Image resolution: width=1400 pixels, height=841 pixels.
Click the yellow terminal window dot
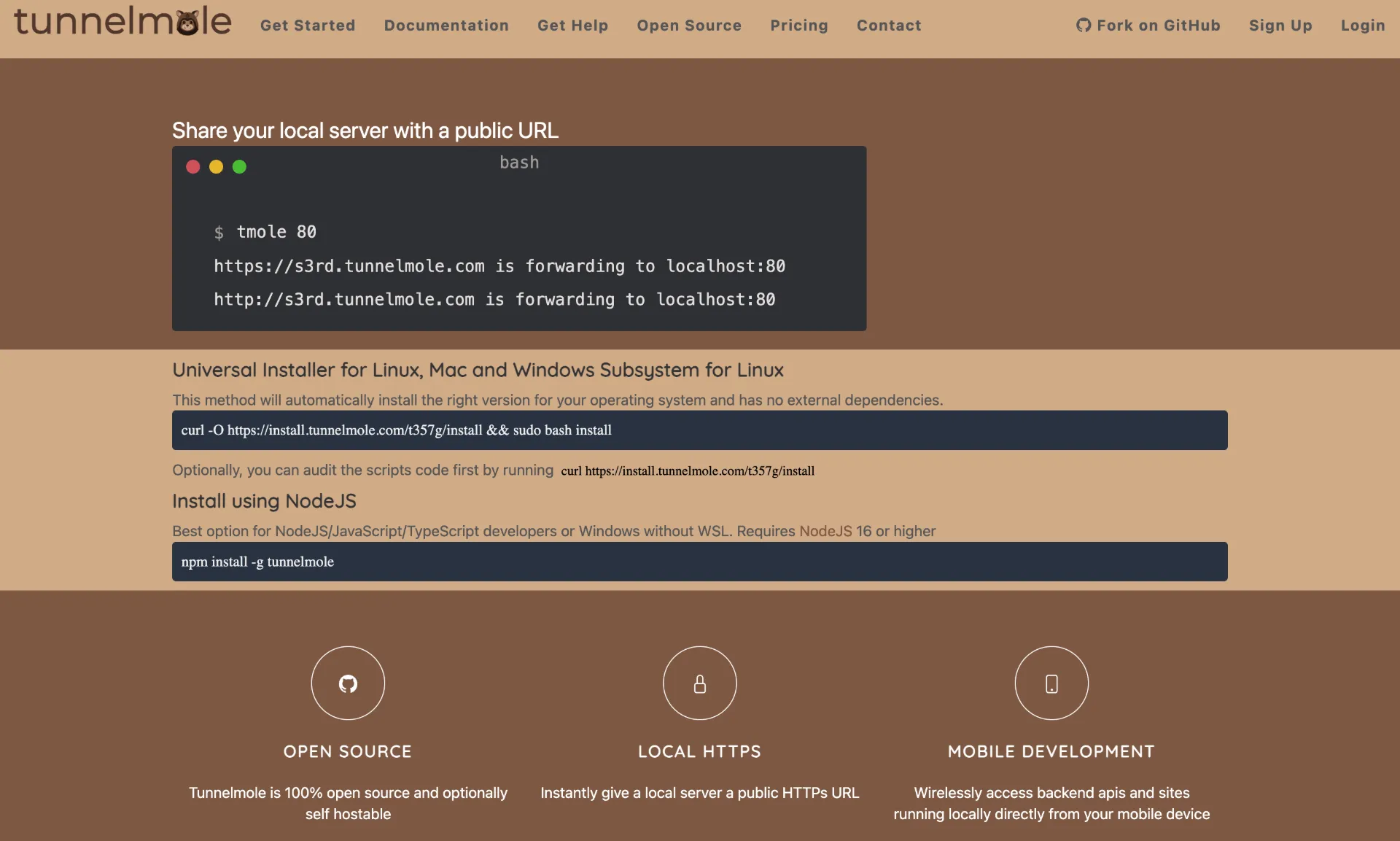pyautogui.click(x=216, y=167)
